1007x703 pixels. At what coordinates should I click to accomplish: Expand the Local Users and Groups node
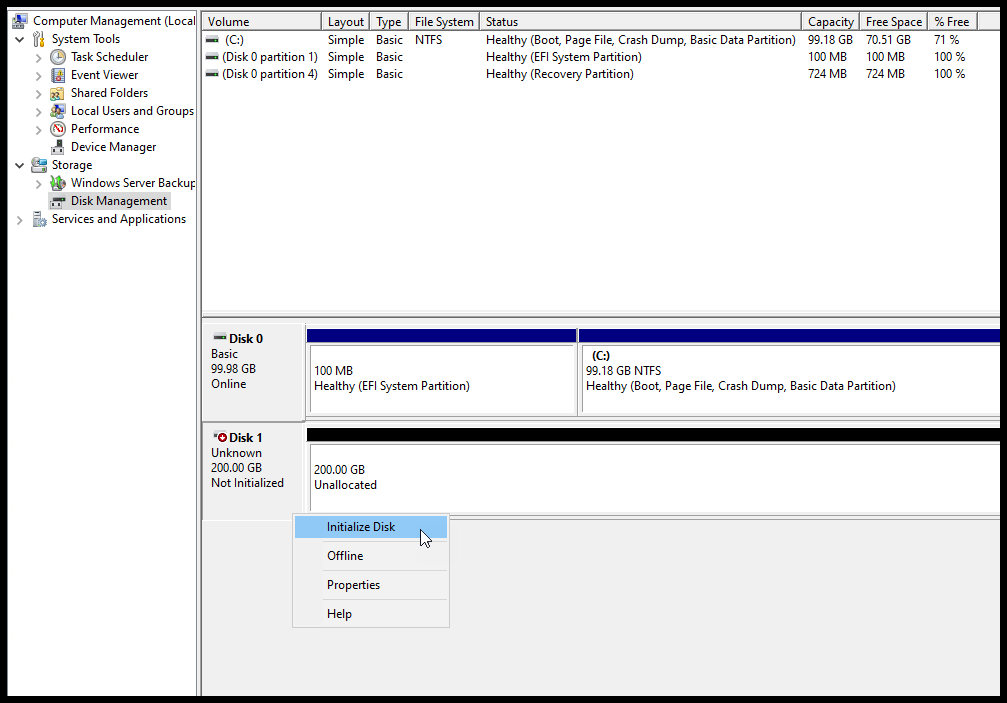pyautogui.click(x=39, y=112)
